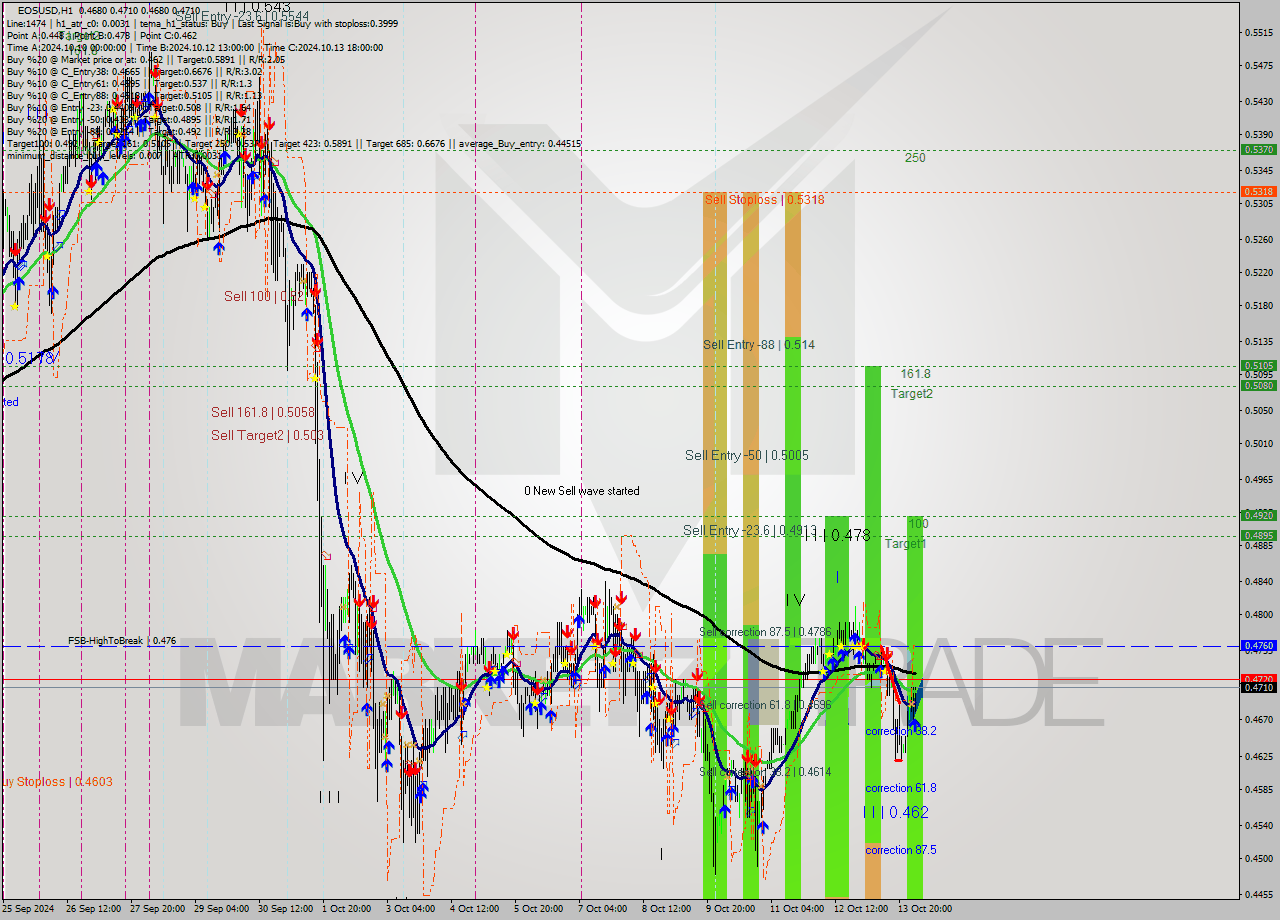Click the green 0.5370 price tag
This screenshot has width=1280, height=920.
1257,149
